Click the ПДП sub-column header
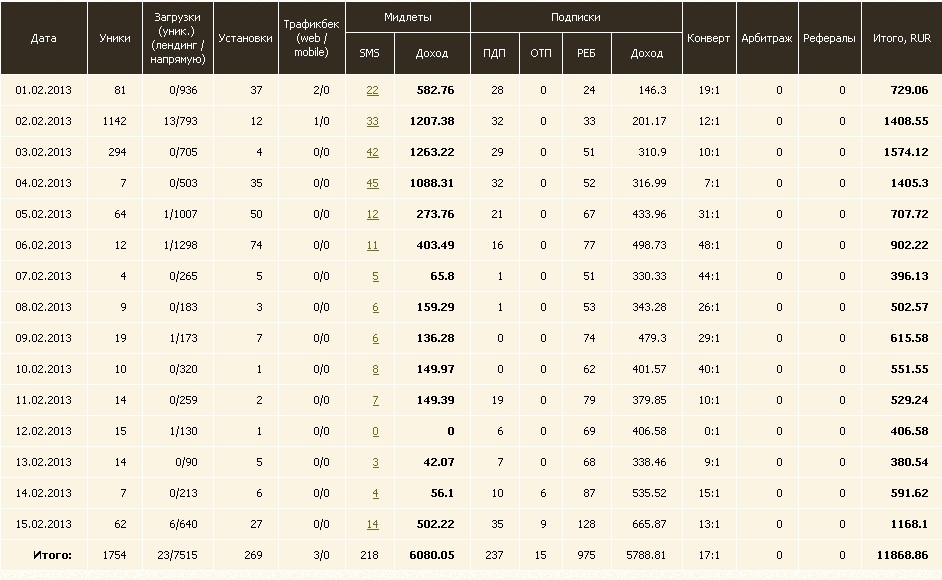 click(494, 53)
